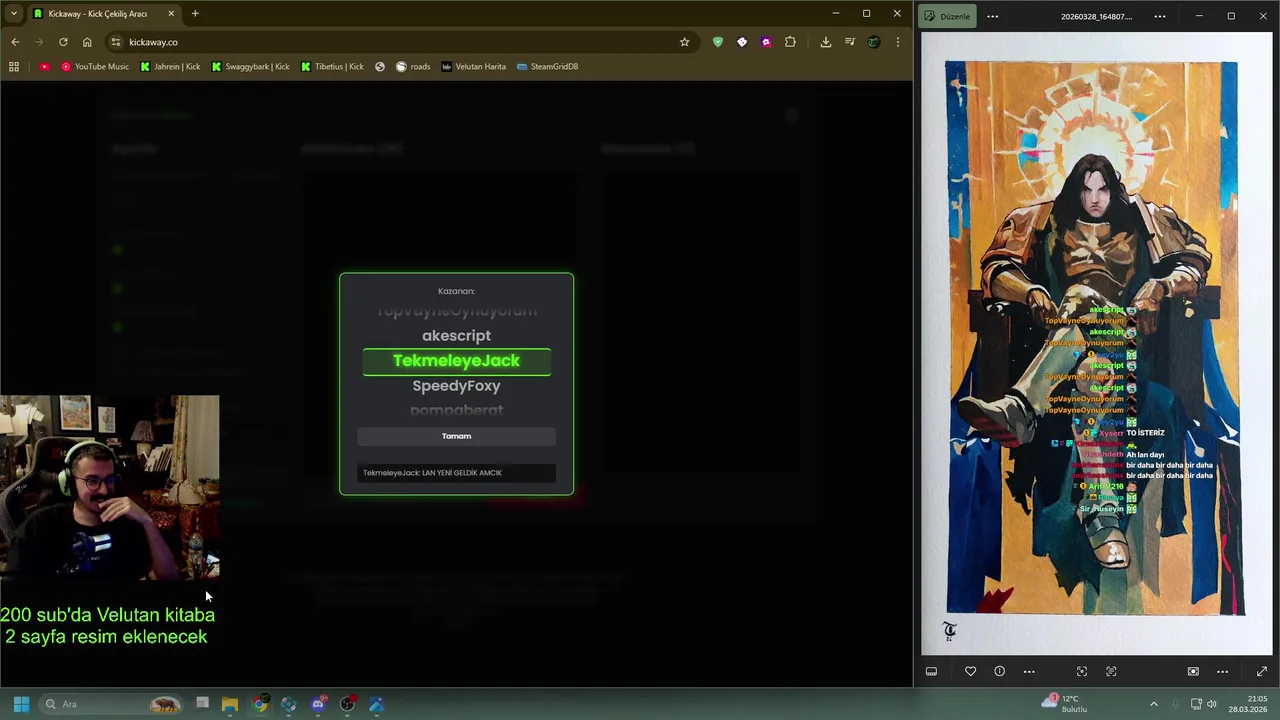This screenshot has width=1280, height=720.
Task: Open File Explorer from the taskbar
Action: (x=230, y=704)
